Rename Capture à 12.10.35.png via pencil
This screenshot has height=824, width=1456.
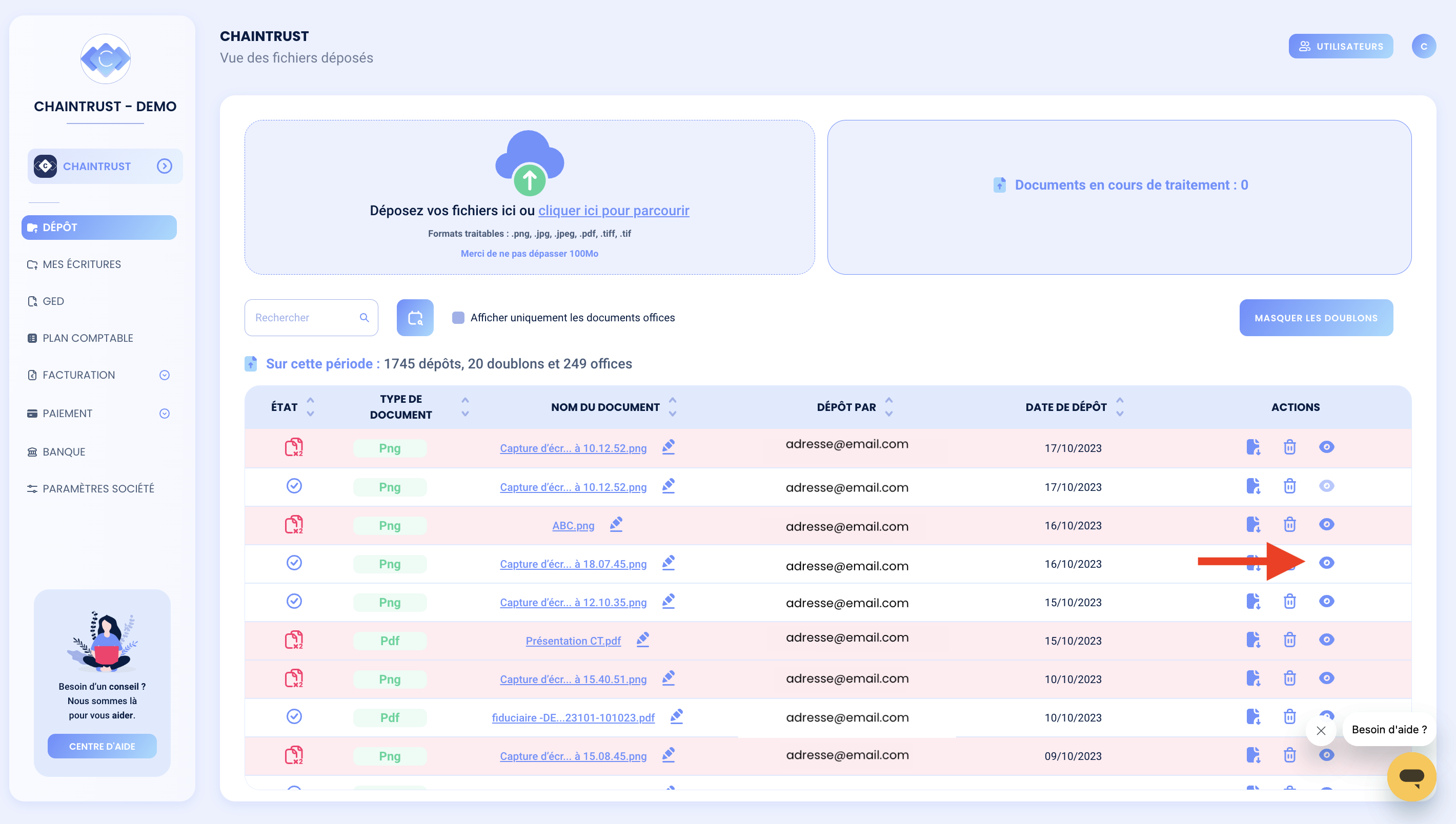point(669,601)
